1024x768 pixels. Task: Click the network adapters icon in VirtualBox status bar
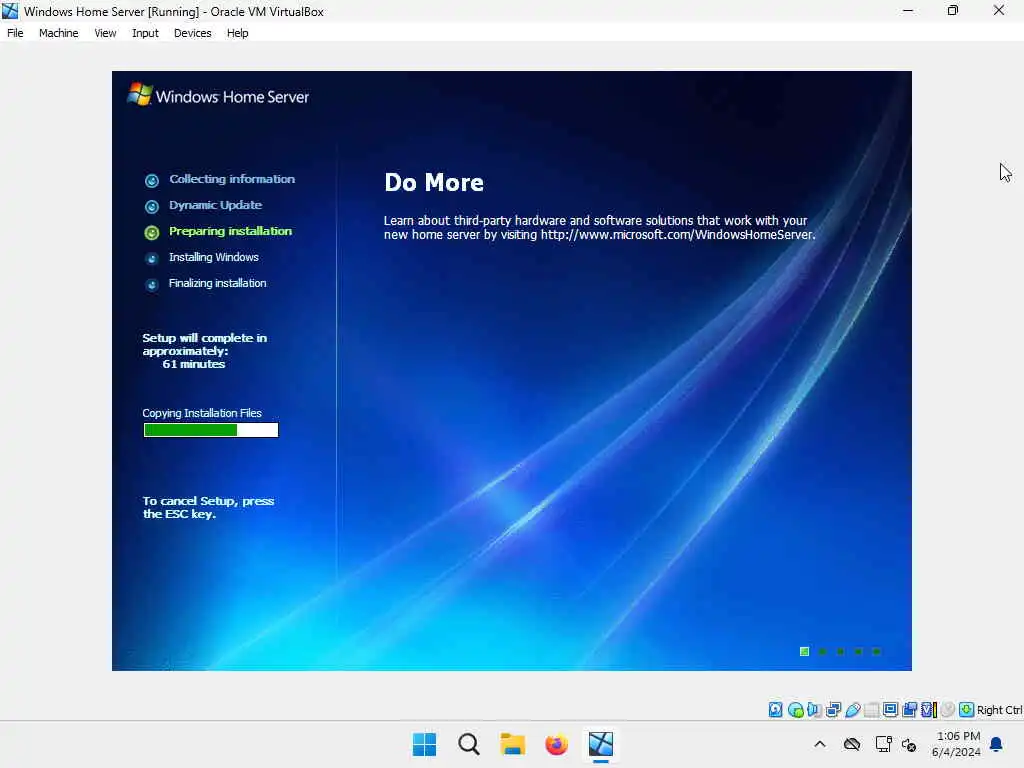click(833, 709)
